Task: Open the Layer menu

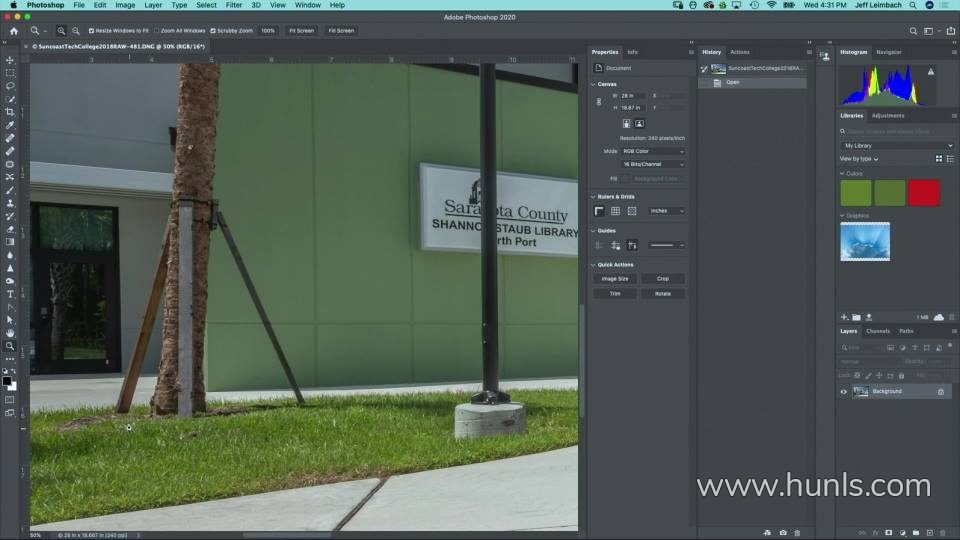Action: pyautogui.click(x=153, y=5)
